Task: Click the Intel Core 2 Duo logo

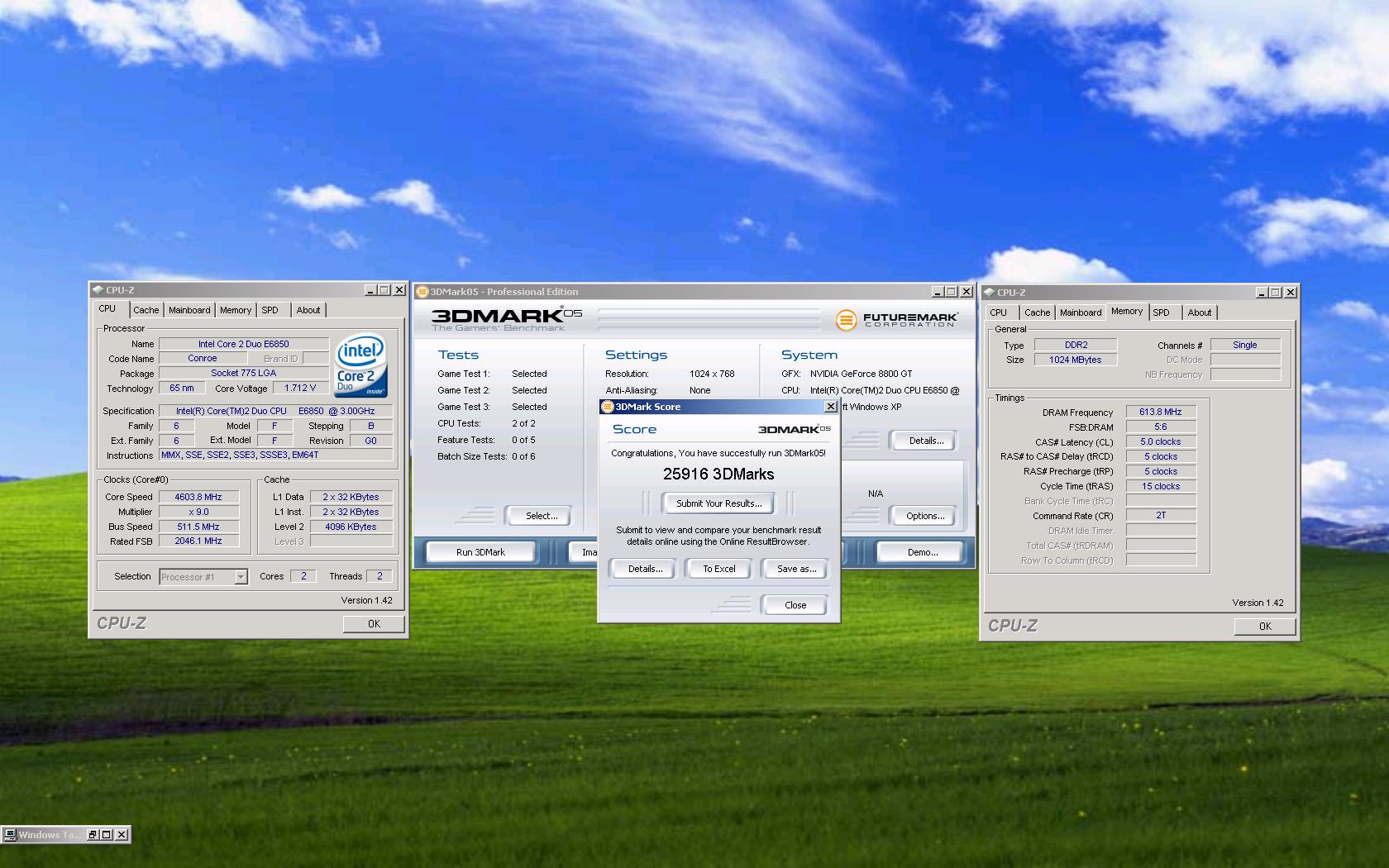Action: click(x=361, y=365)
